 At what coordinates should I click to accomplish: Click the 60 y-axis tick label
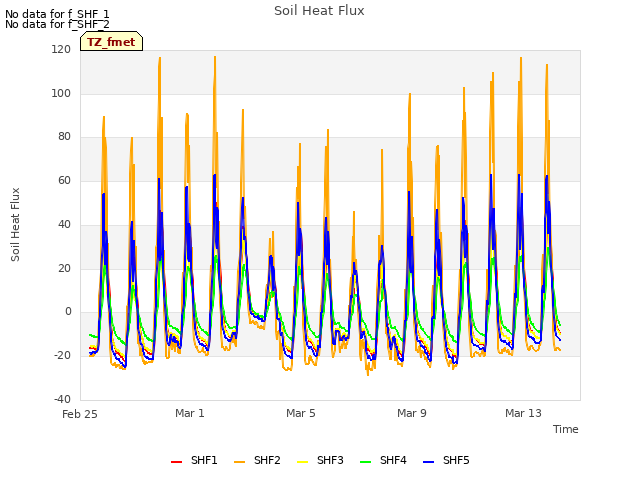click(64, 180)
